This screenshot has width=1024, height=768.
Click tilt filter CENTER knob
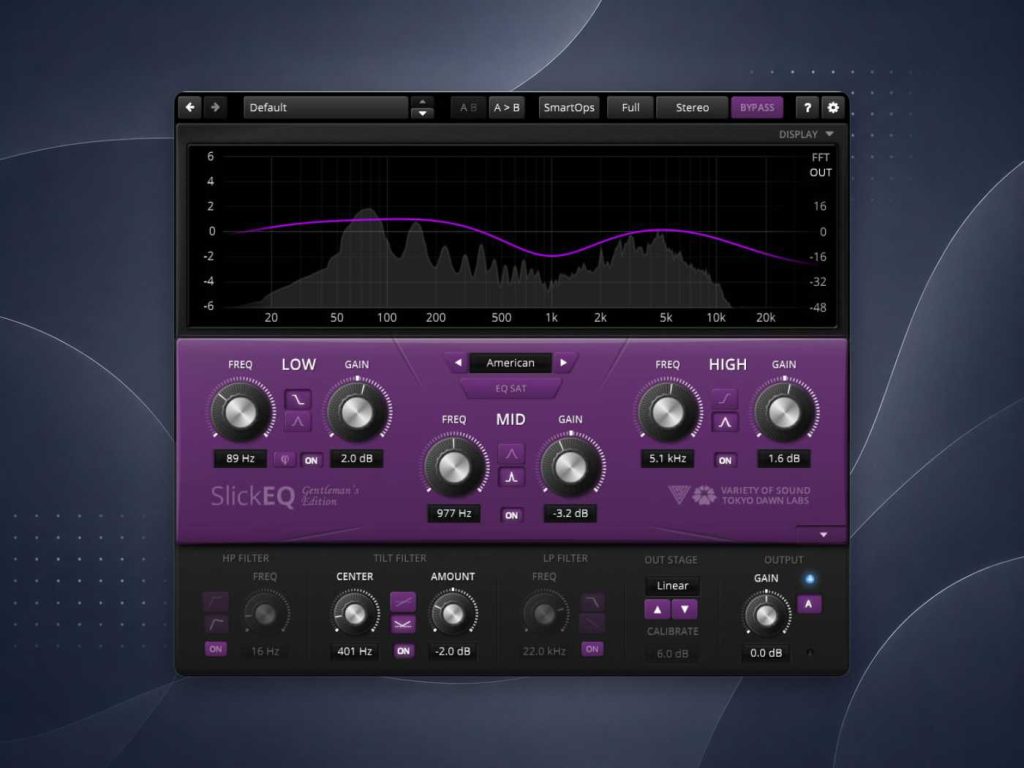click(x=355, y=613)
